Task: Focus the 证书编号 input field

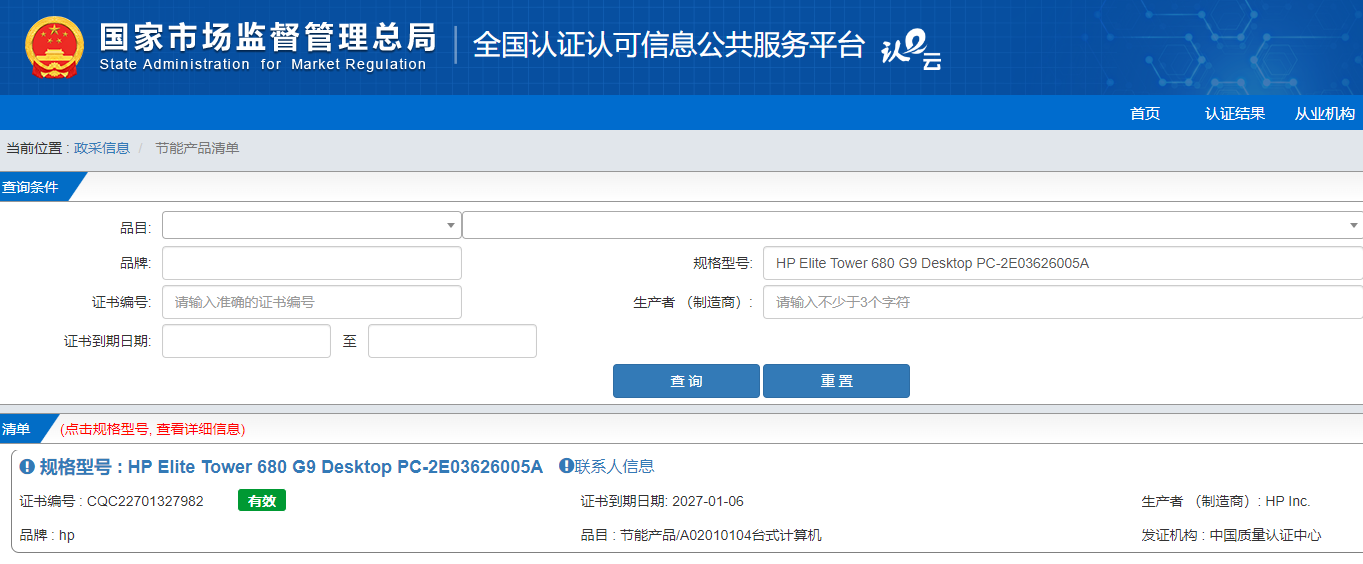Action: (311, 302)
